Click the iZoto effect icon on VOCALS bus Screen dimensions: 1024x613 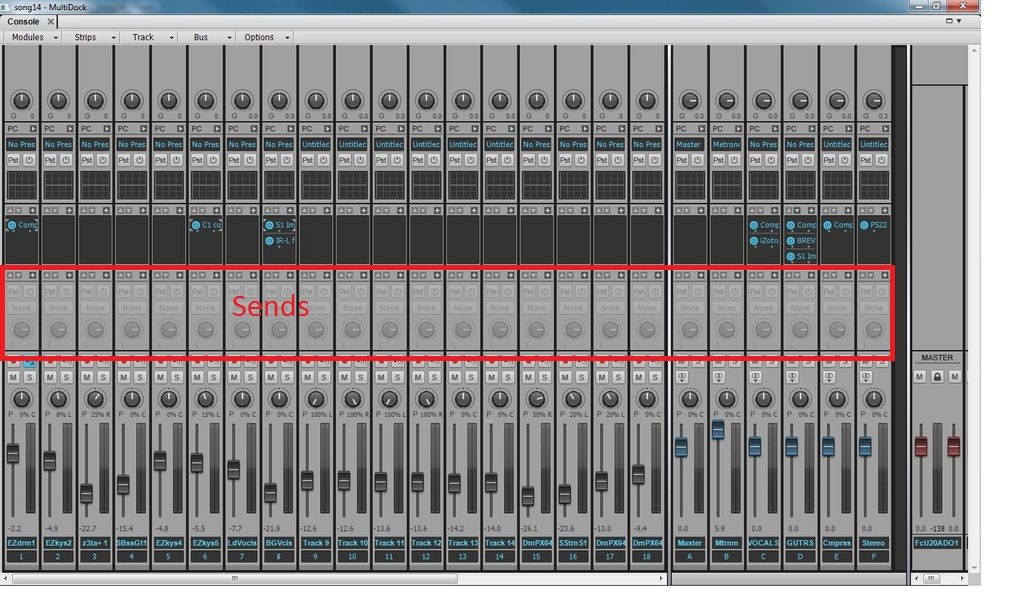[x=754, y=241]
